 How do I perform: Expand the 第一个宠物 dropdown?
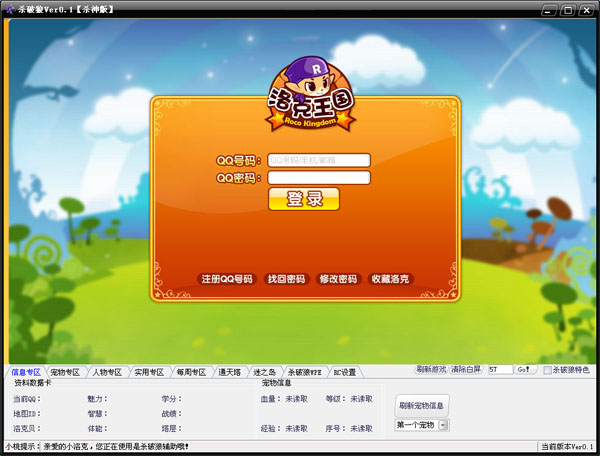pyautogui.click(x=443, y=425)
